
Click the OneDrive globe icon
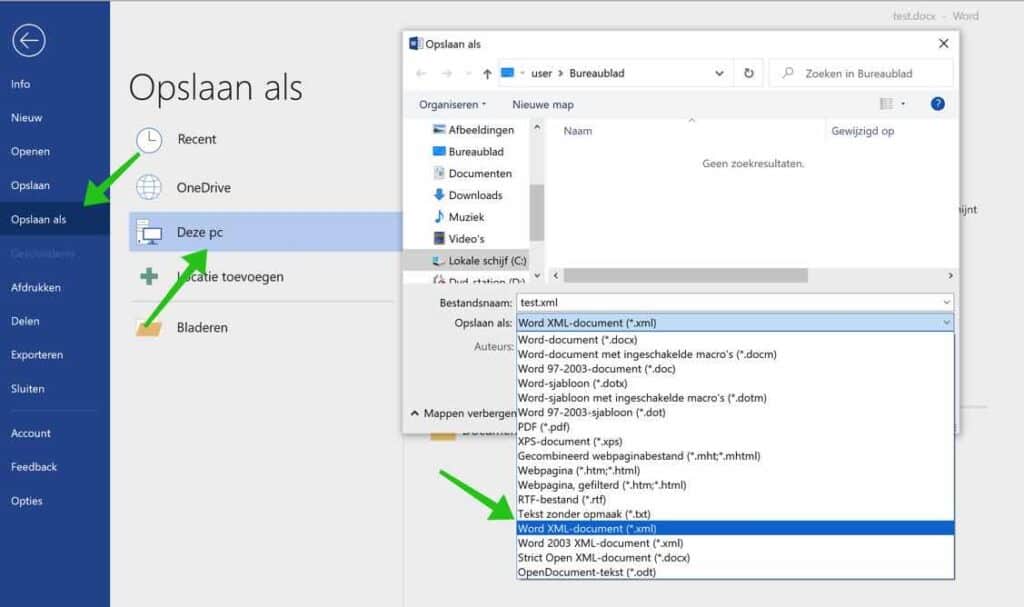149,188
